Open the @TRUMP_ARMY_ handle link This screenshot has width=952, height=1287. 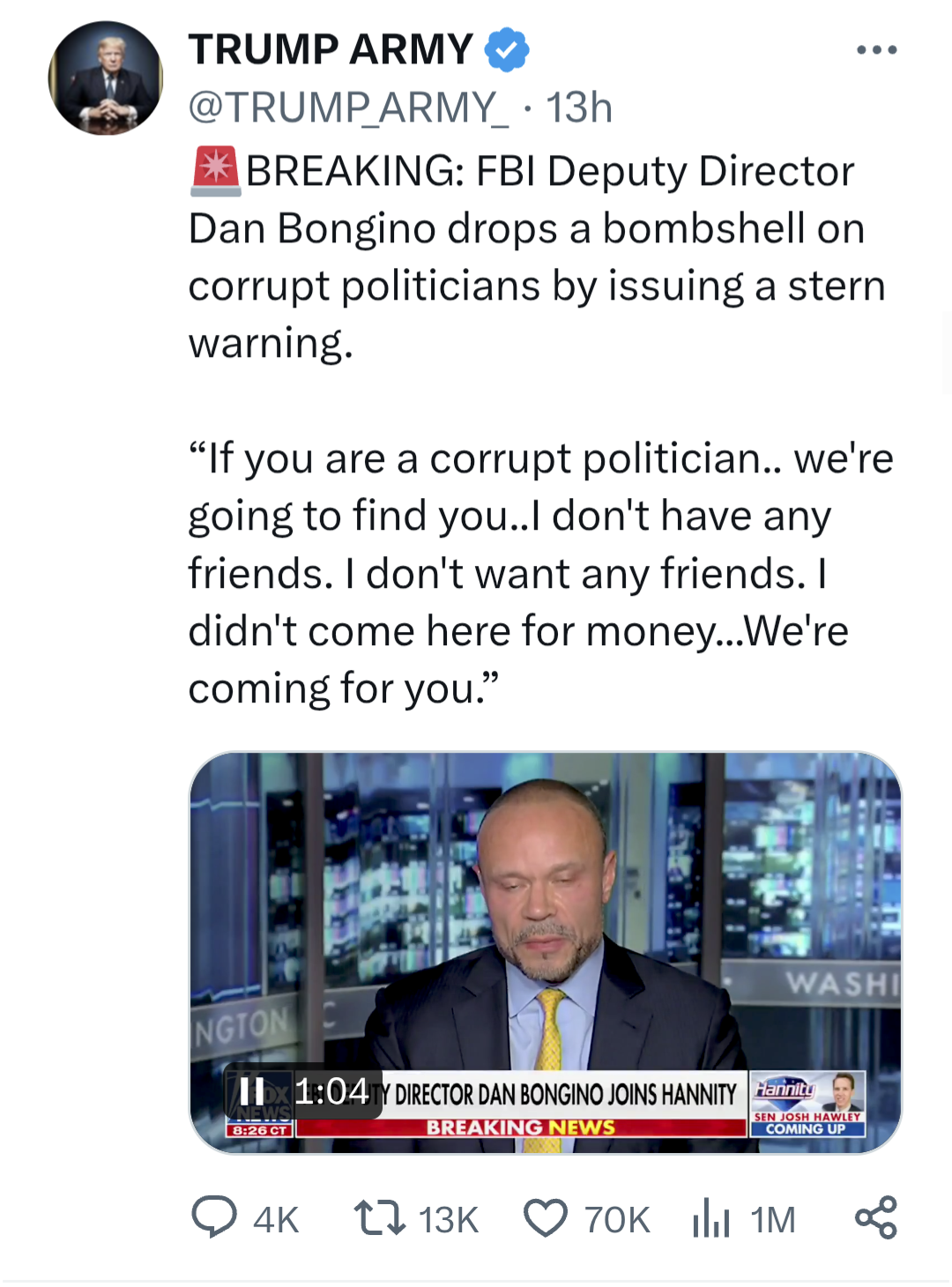click(348, 108)
